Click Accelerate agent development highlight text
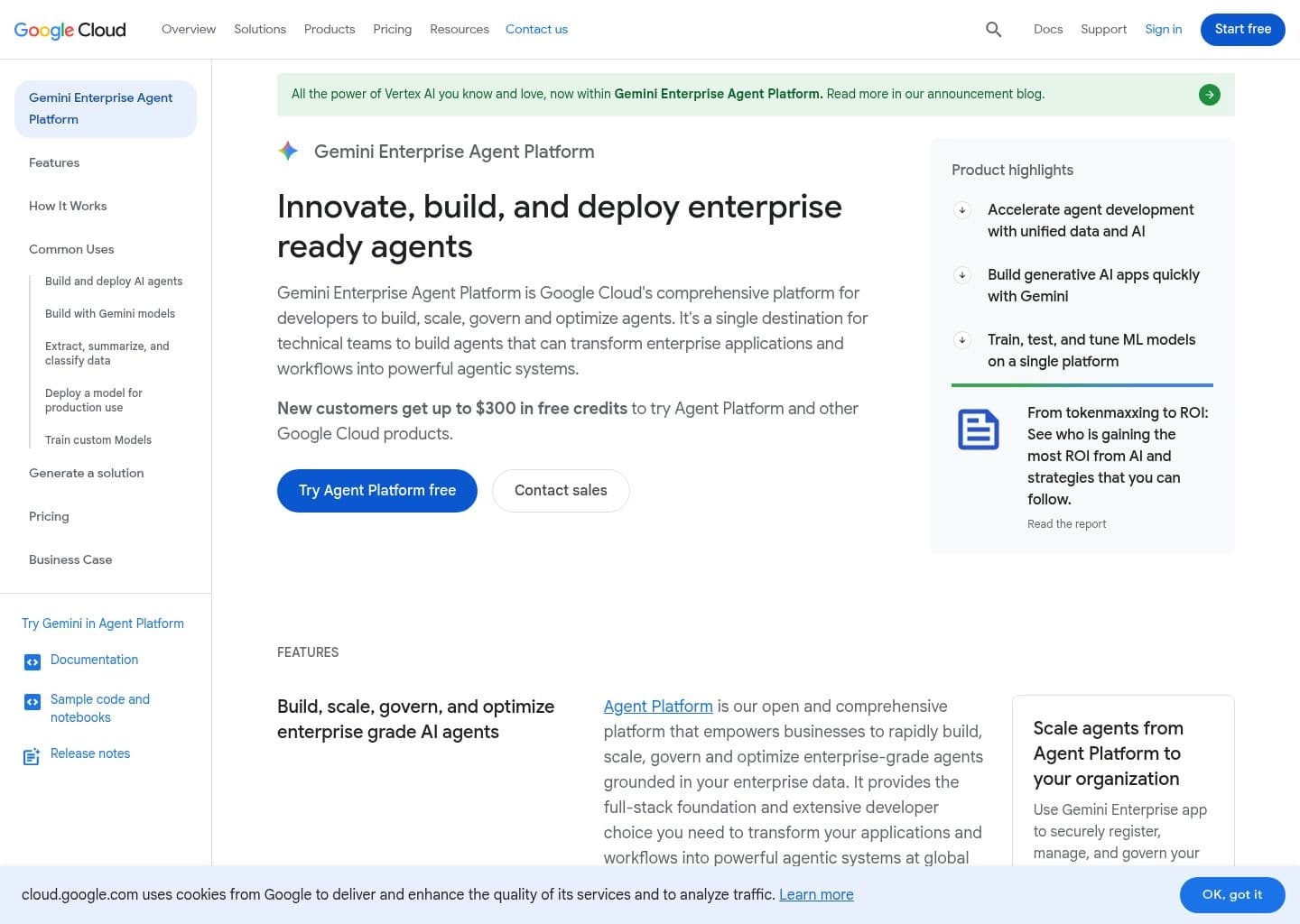The image size is (1300, 924). pos(1091,221)
